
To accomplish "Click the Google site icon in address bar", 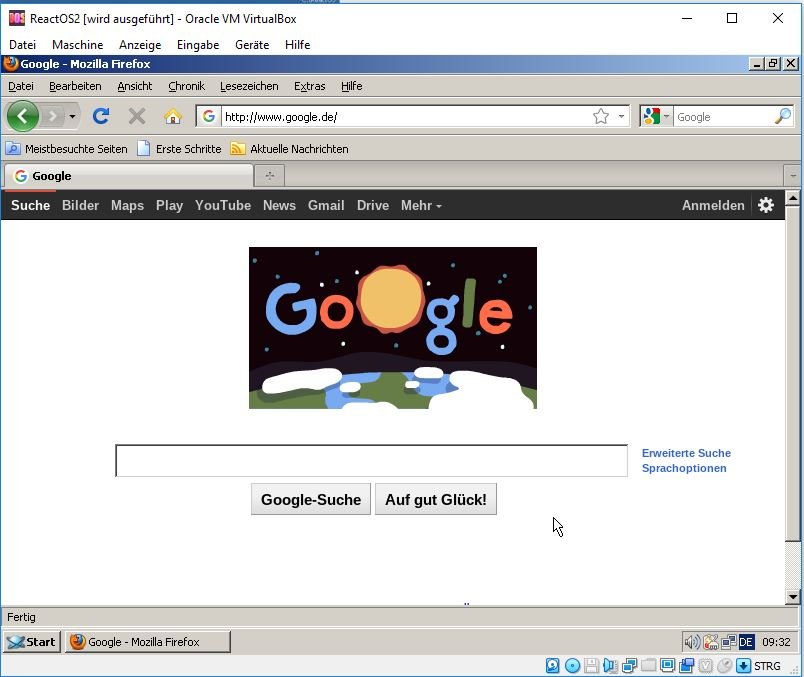I will point(209,116).
